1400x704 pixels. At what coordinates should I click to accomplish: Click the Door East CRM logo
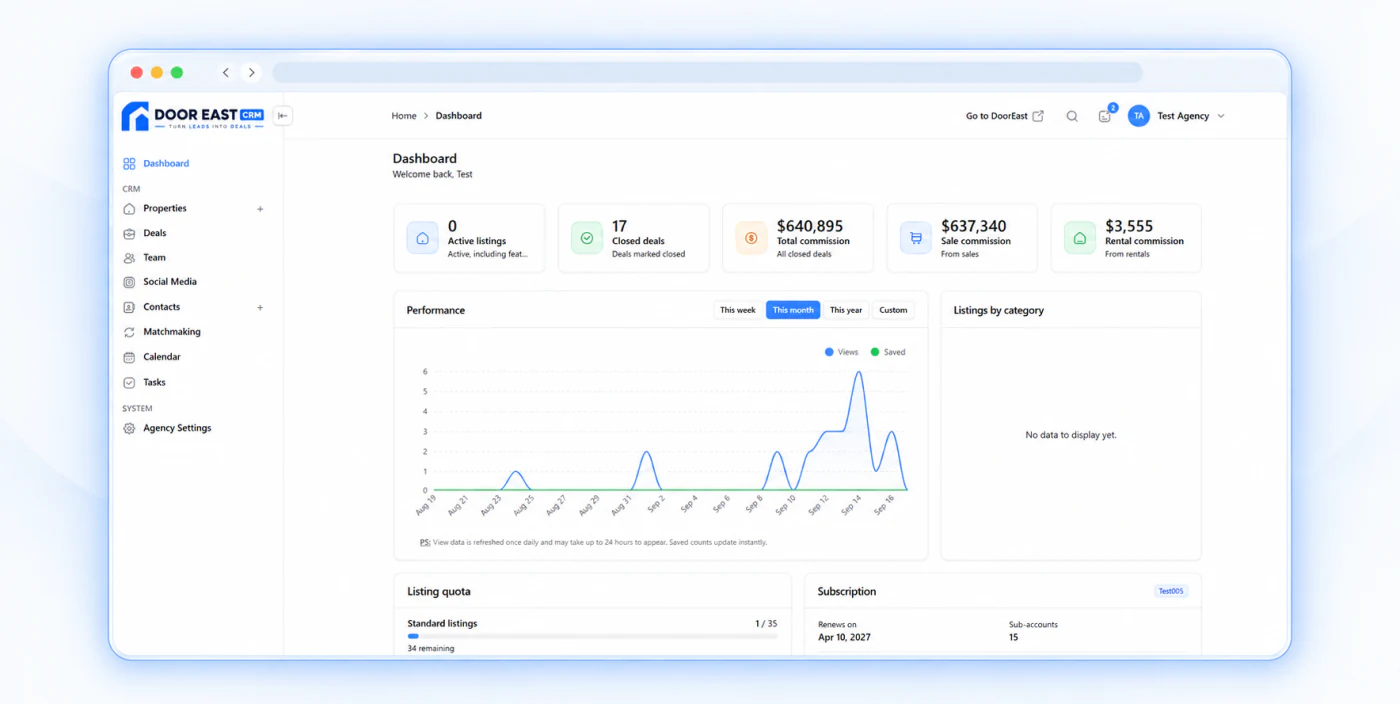tap(193, 116)
